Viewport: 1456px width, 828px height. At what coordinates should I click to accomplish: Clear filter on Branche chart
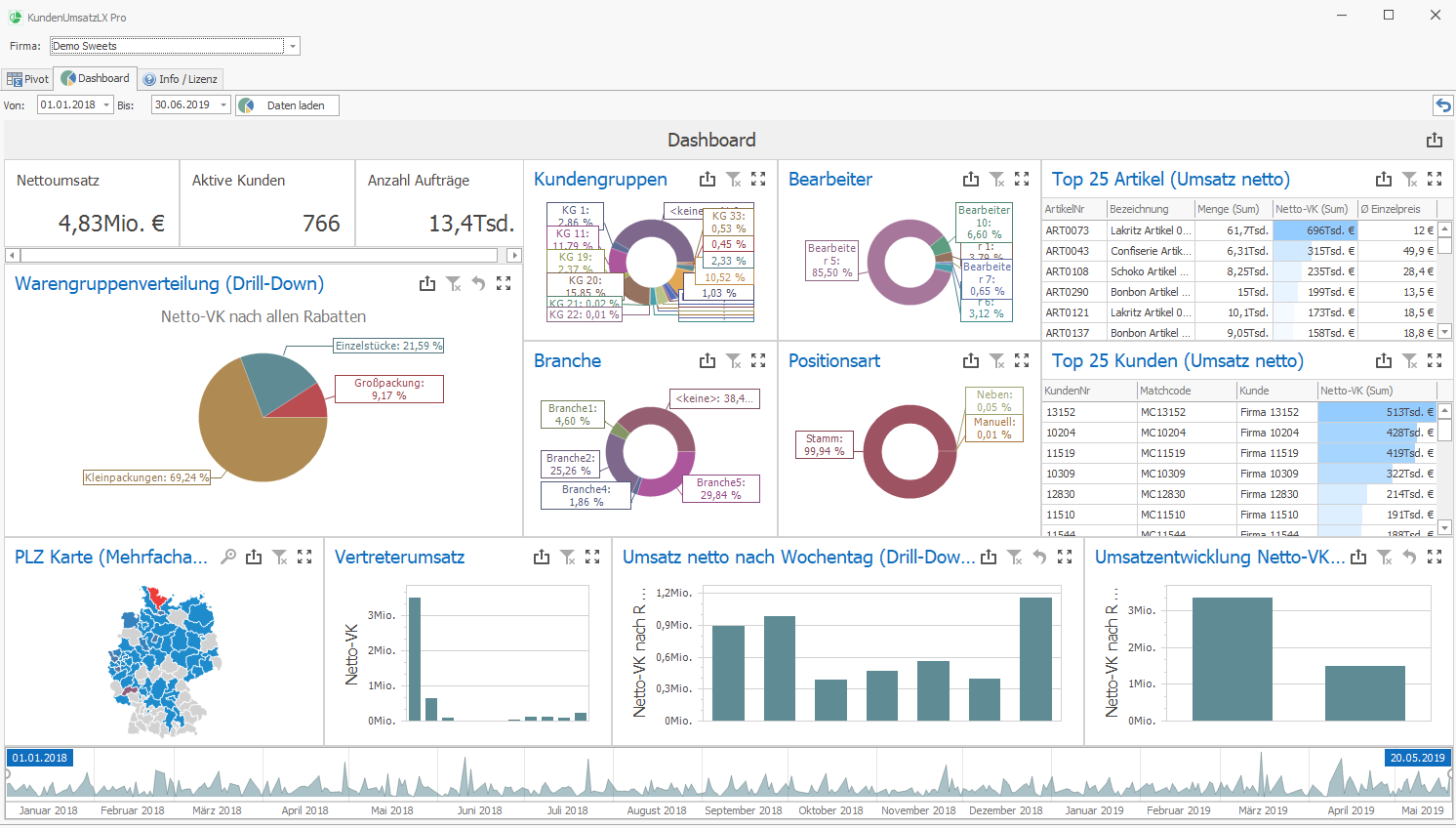[x=734, y=360]
